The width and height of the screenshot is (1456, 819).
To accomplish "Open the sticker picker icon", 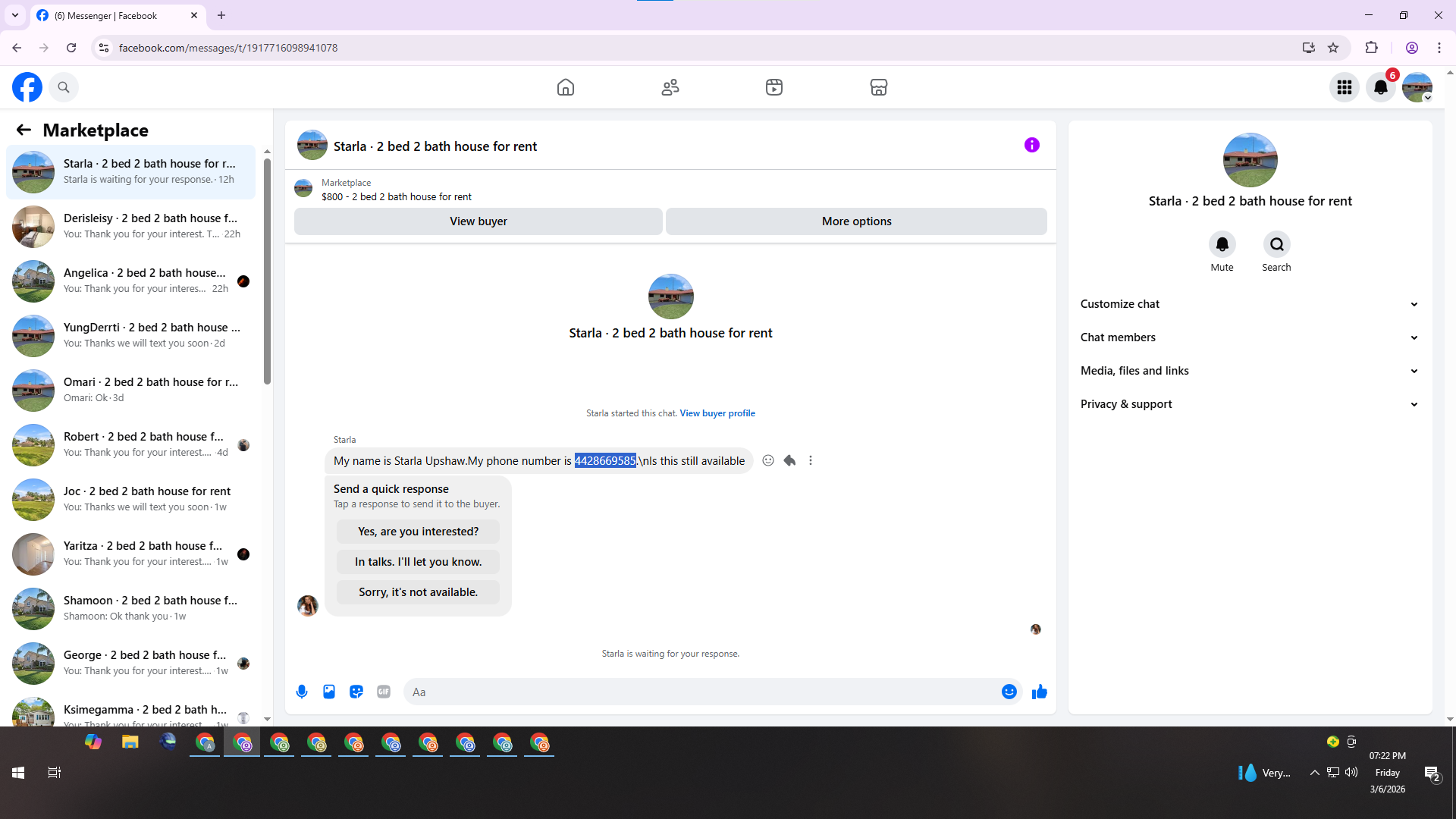I will point(356,692).
